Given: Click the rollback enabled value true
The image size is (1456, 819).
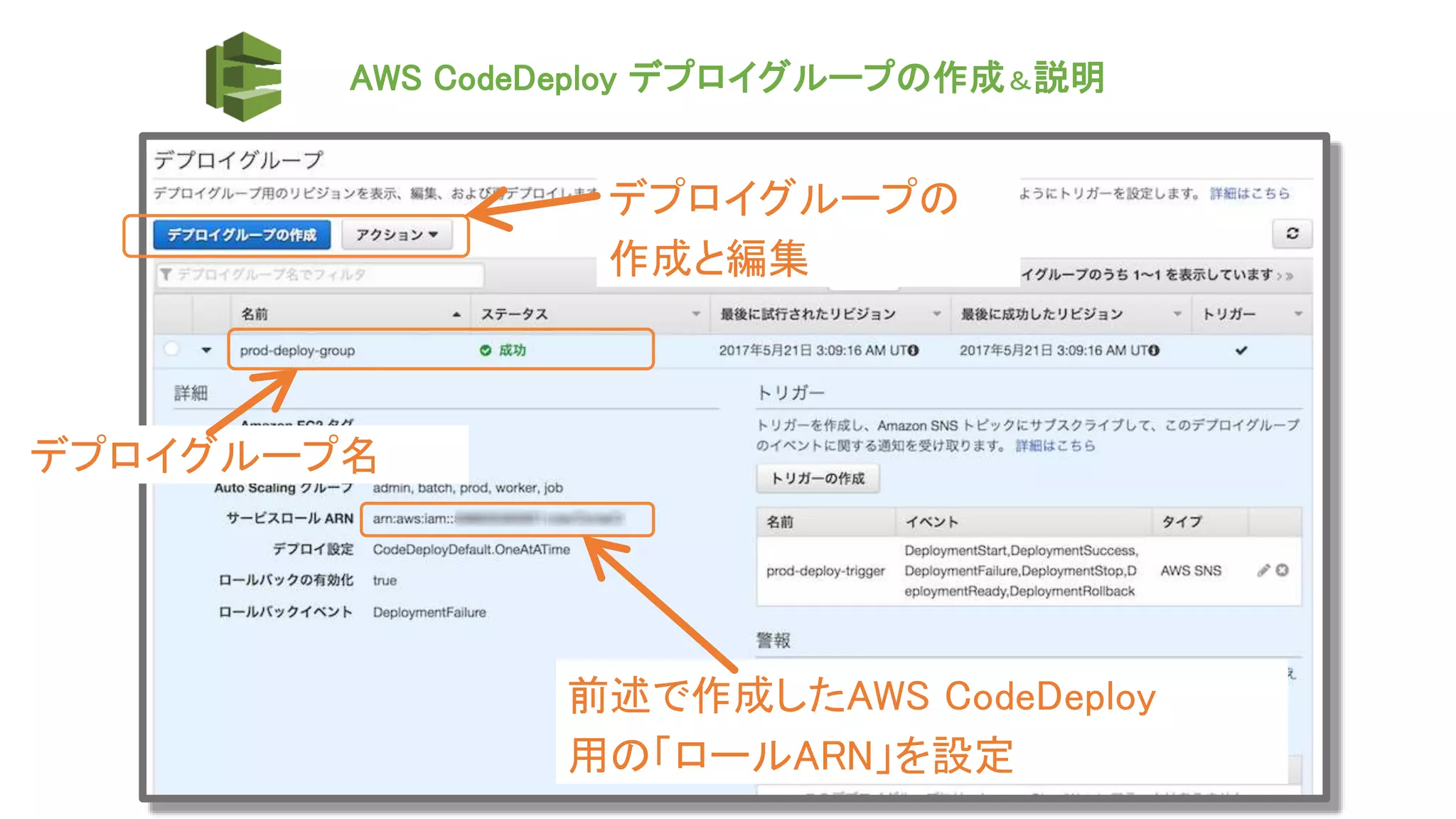Looking at the screenshot, I should click(385, 580).
